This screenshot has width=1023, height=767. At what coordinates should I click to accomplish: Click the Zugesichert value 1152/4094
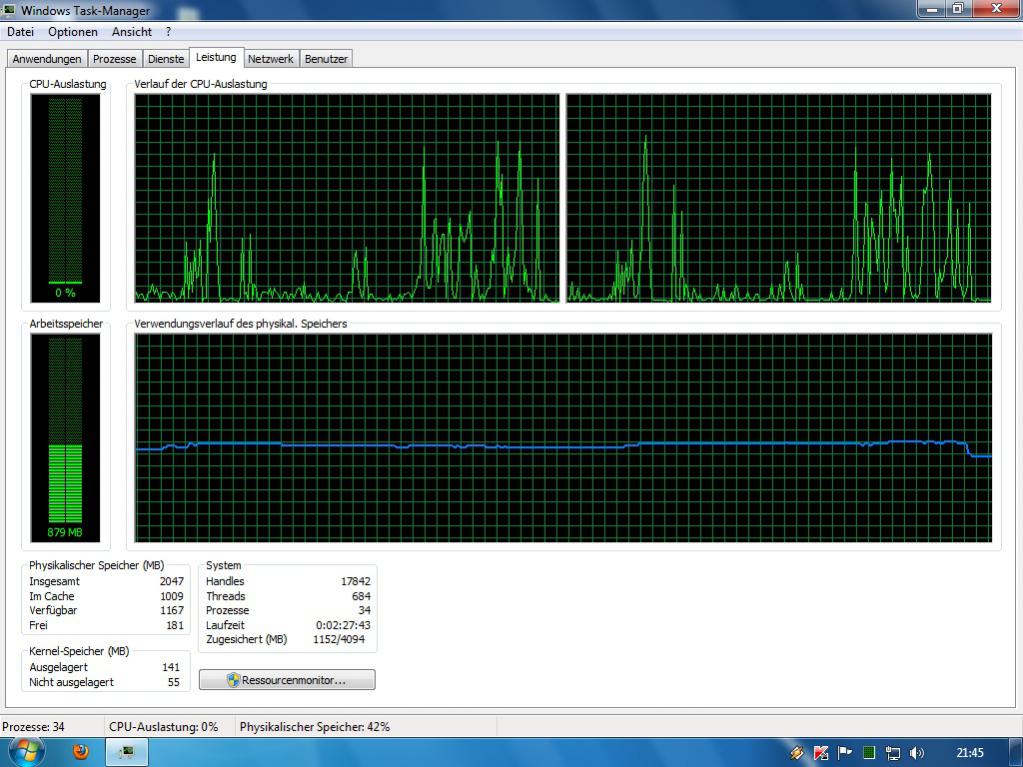tap(339, 640)
